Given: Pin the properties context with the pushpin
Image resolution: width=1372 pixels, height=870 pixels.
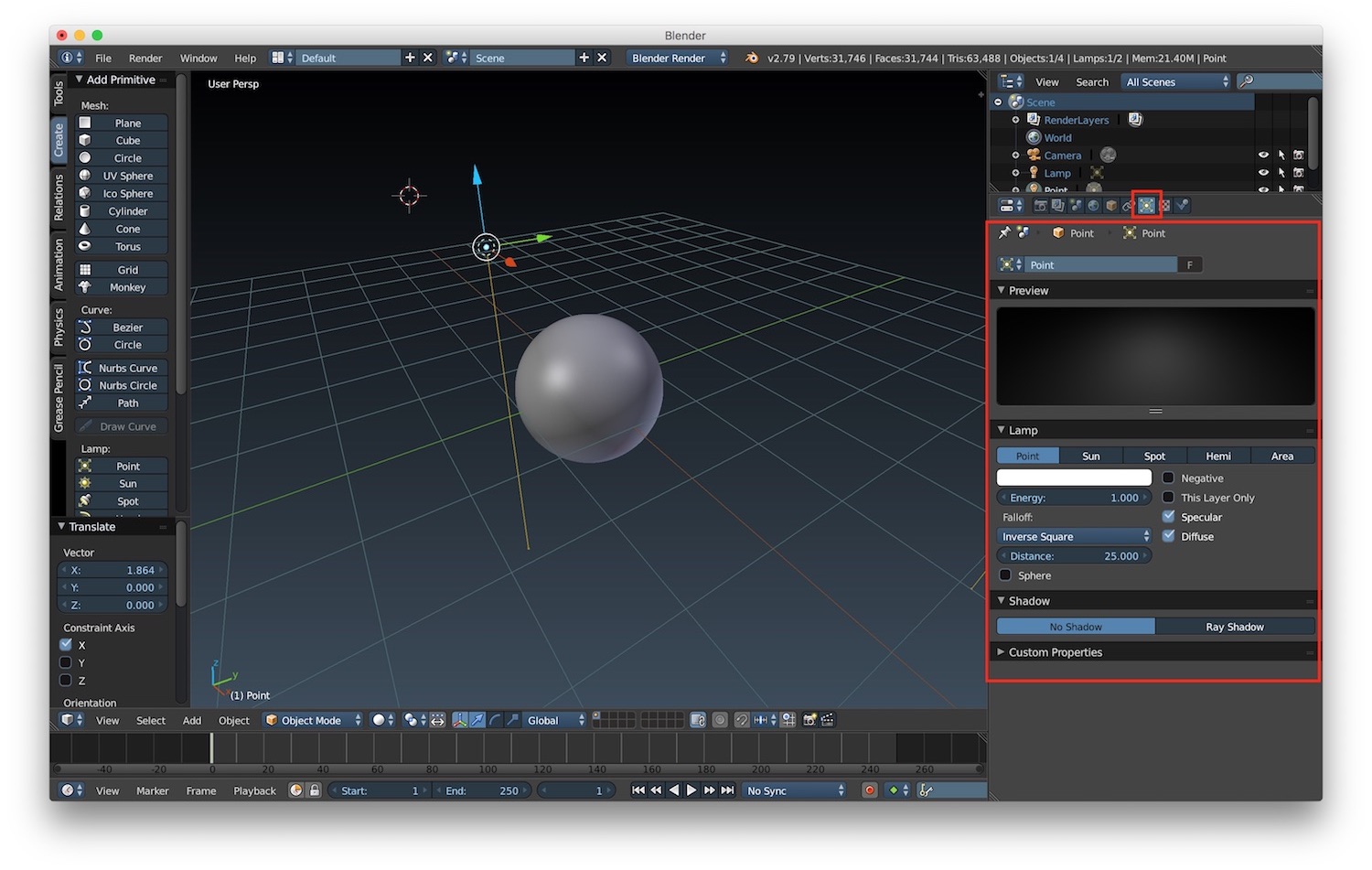Looking at the screenshot, I should tap(1004, 233).
